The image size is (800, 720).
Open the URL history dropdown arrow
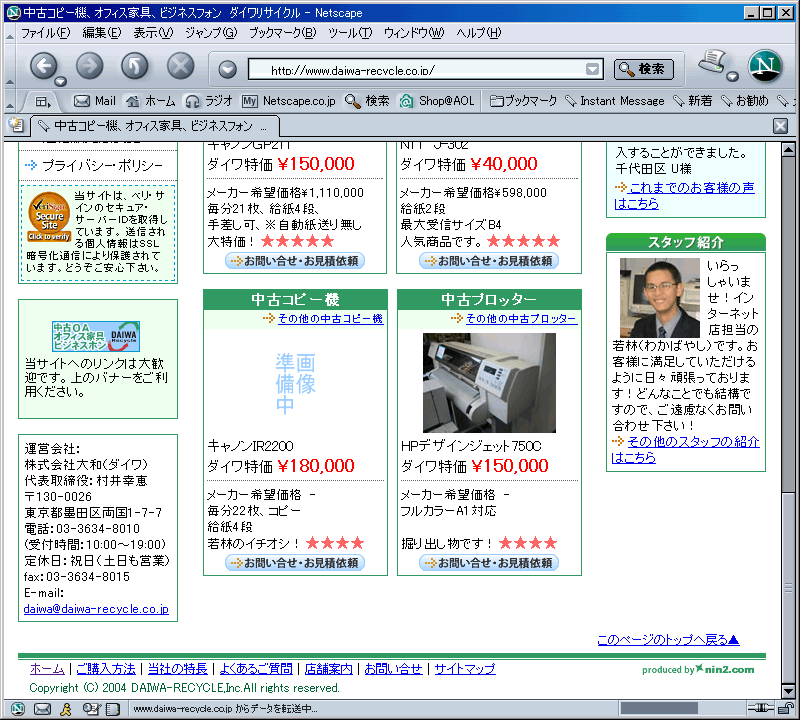click(592, 69)
